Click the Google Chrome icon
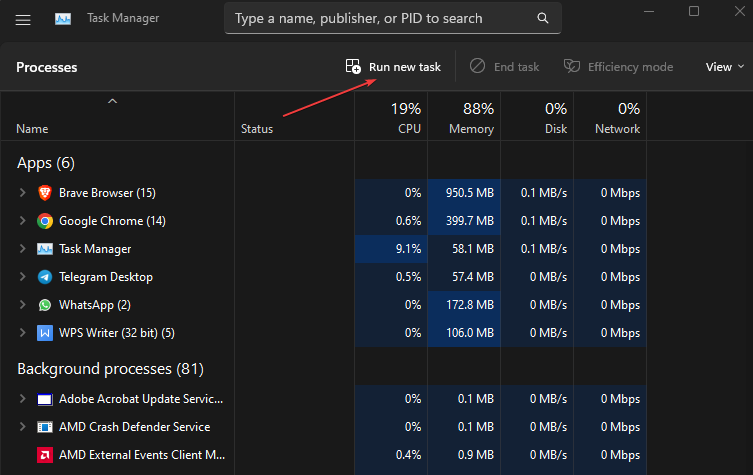Image resolution: width=753 pixels, height=475 pixels. coord(45,221)
